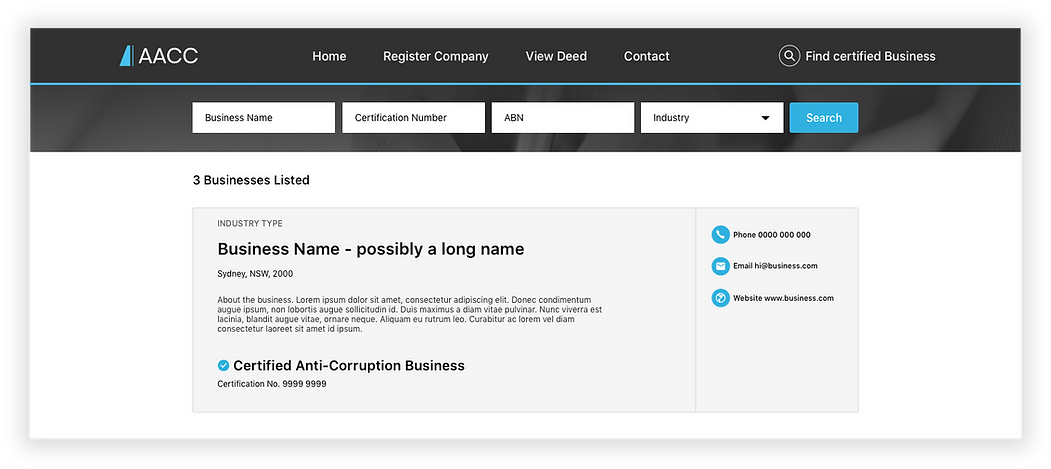Click the blue certified checkmark badge

click(223, 365)
